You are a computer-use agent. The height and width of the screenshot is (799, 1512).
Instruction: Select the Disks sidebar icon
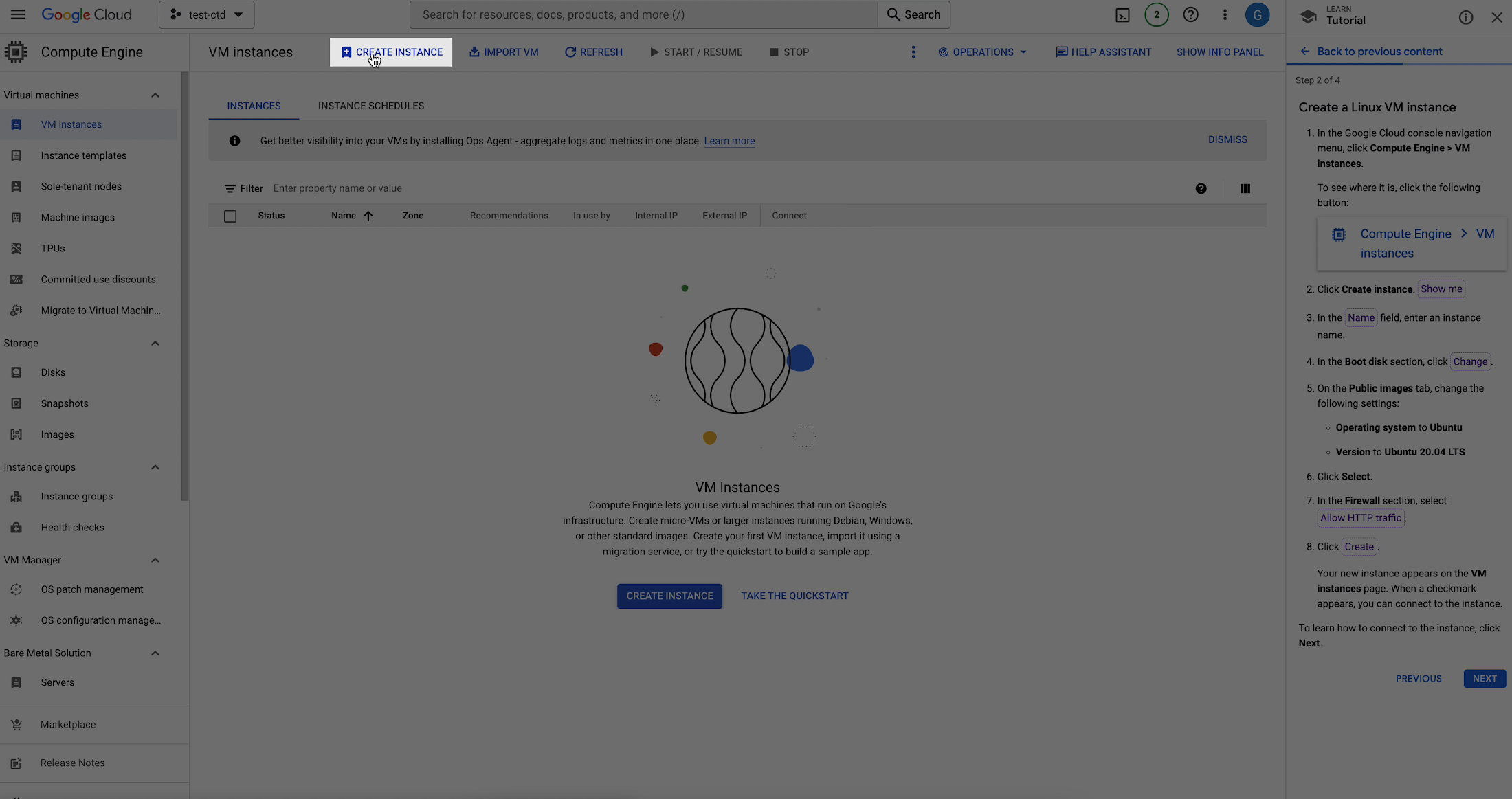pyautogui.click(x=16, y=372)
